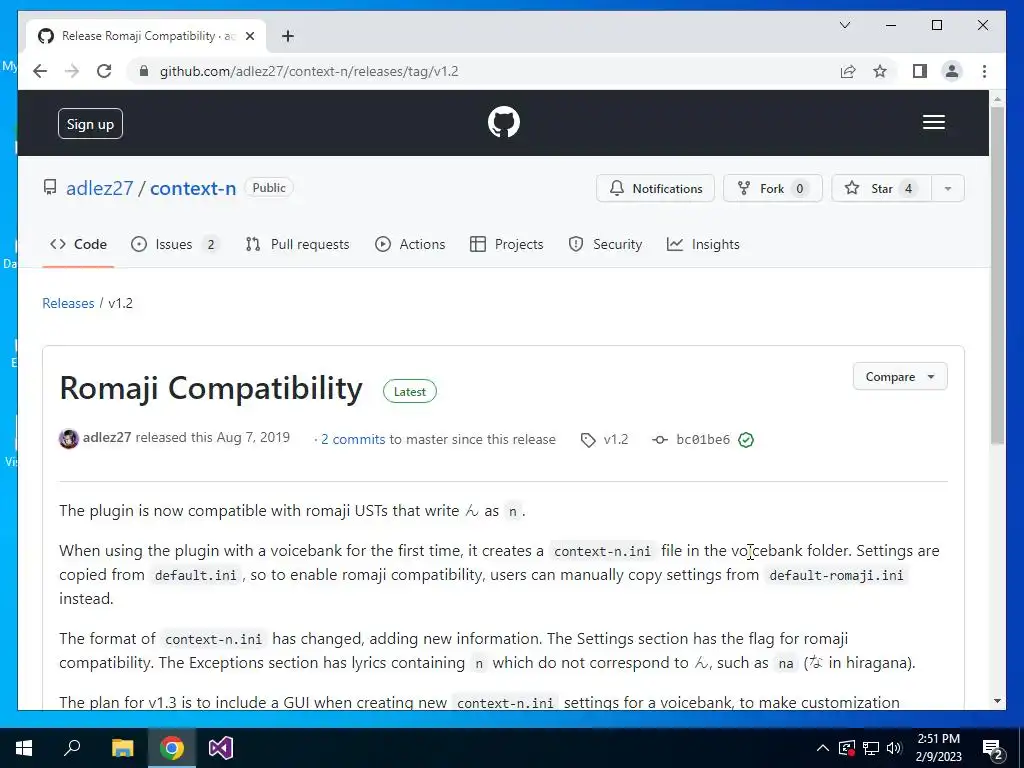Click the Chrome taskbar icon
The image size is (1024, 768).
click(172, 748)
